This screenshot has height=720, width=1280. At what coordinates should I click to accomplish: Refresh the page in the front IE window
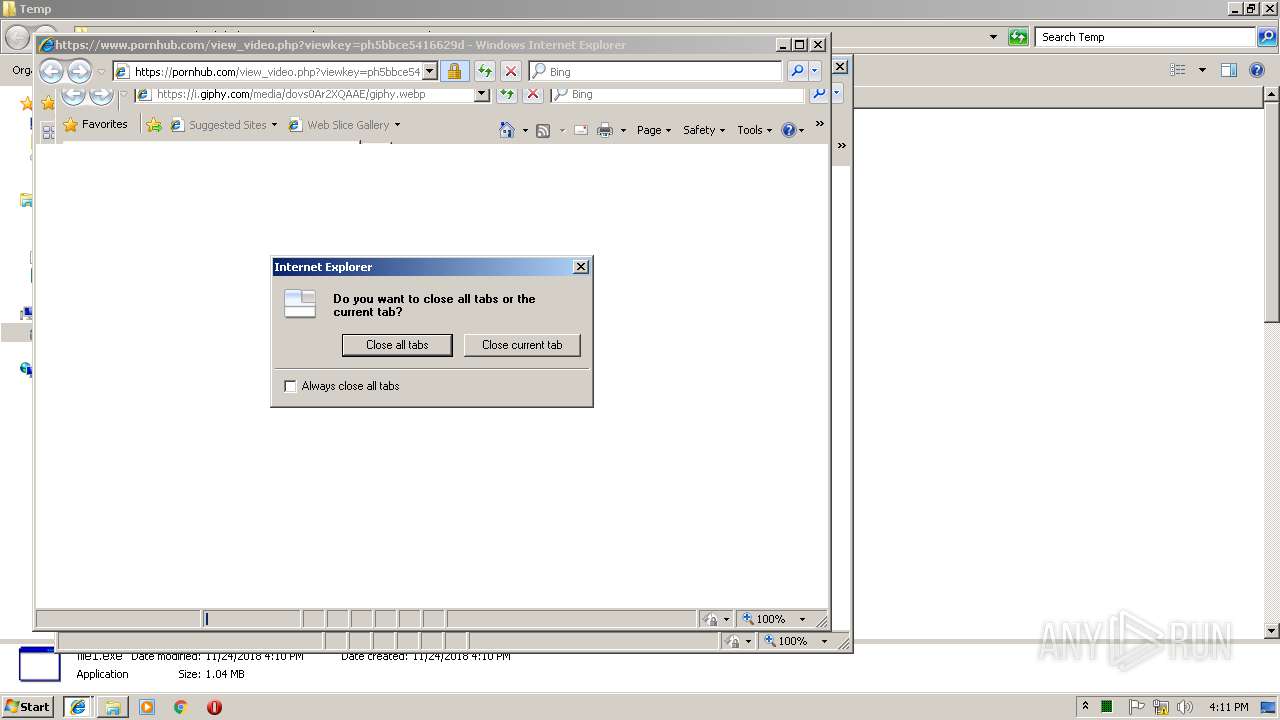484,72
